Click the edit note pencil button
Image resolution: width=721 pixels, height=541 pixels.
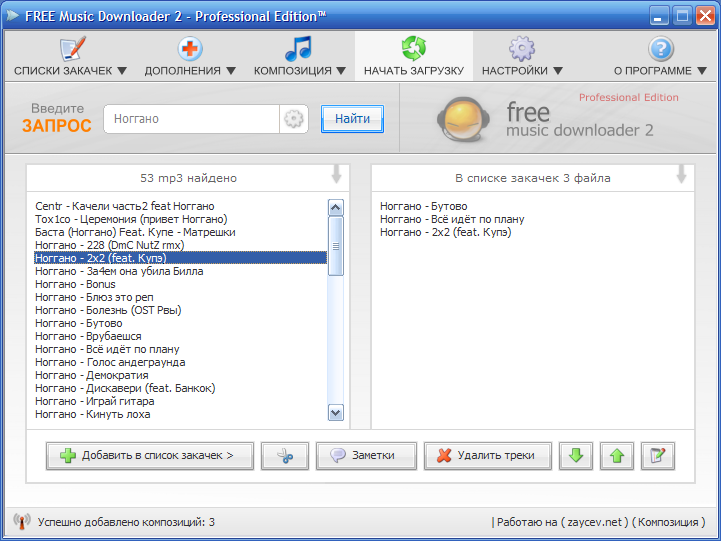tap(658, 456)
